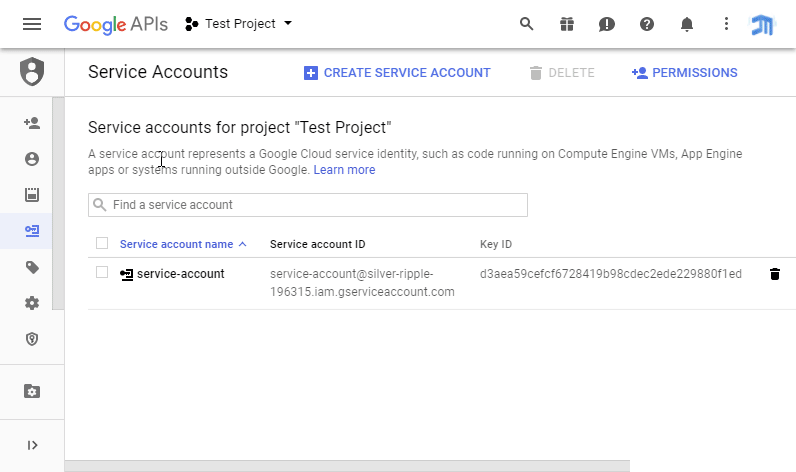Open the notifications bell
The width and height of the screenshot is (796, 472).
pos(687,24)
